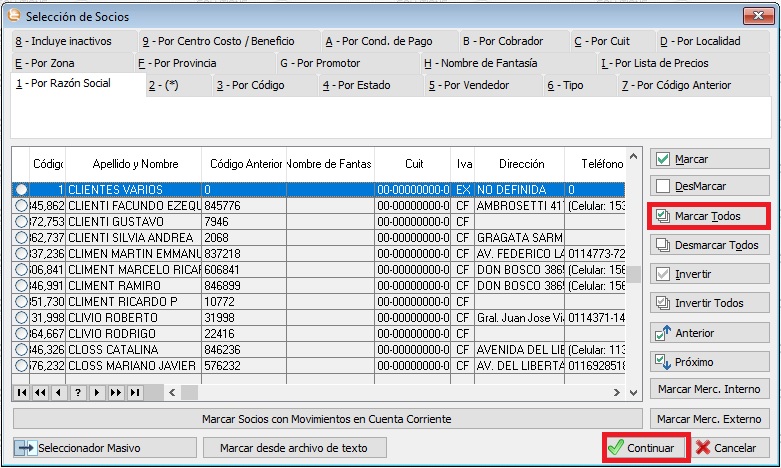
Task: Go to next record arrow
Action: pyautogui.click(x=97, y=393)
